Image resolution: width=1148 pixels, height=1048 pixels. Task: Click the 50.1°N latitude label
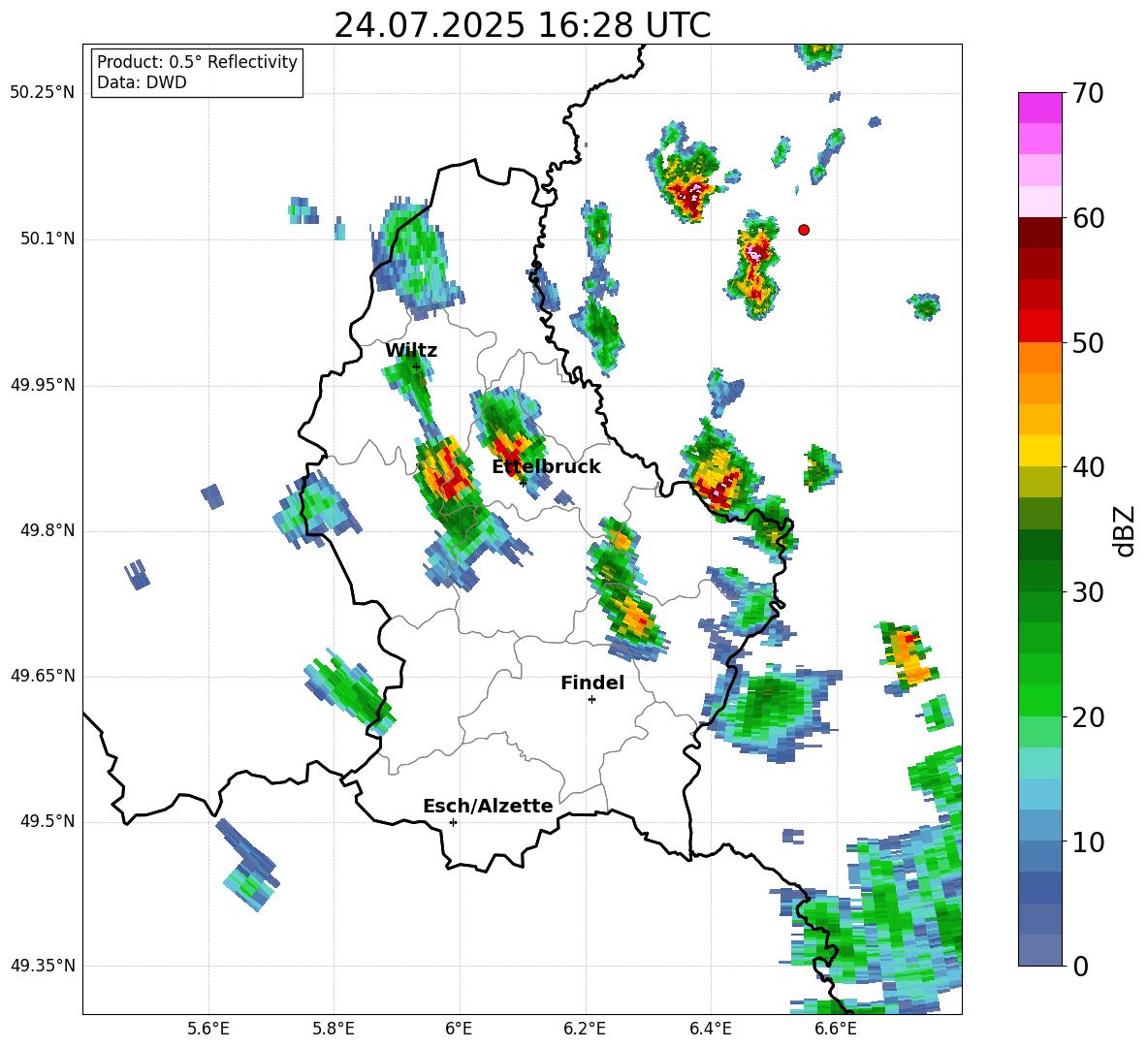pyautogui.click(x=48, y=239)
